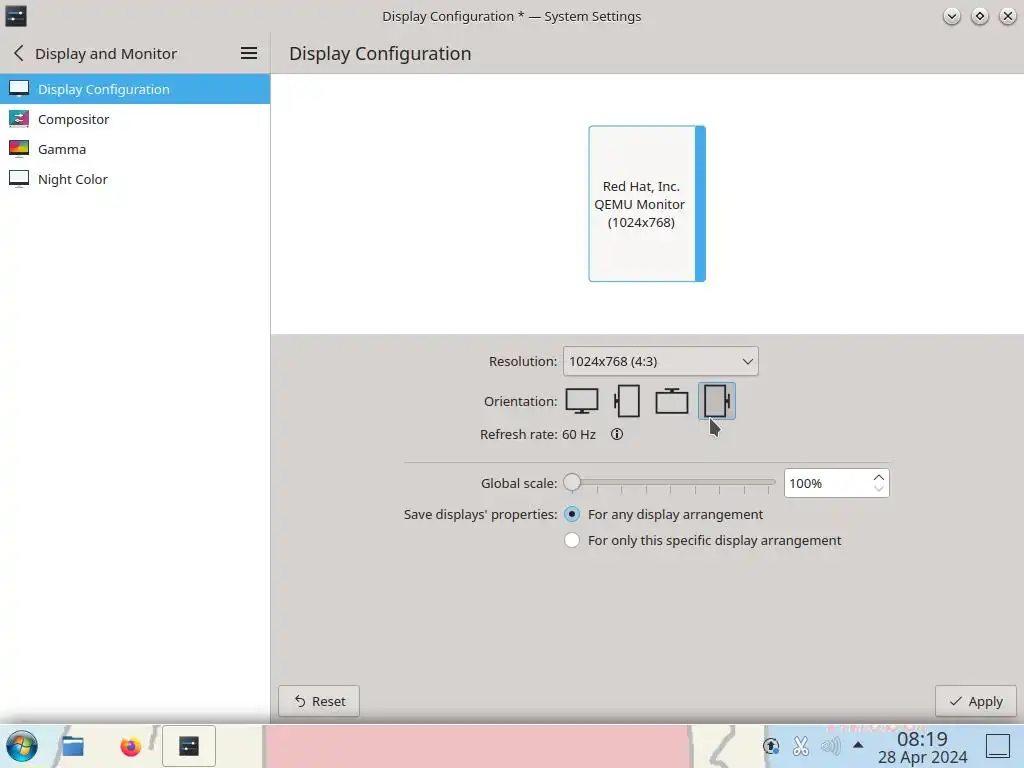Image resolution: width=1024 pixels, height=768 pixels.
Task: Minimize the System Settings window
Action: point(952,16)
